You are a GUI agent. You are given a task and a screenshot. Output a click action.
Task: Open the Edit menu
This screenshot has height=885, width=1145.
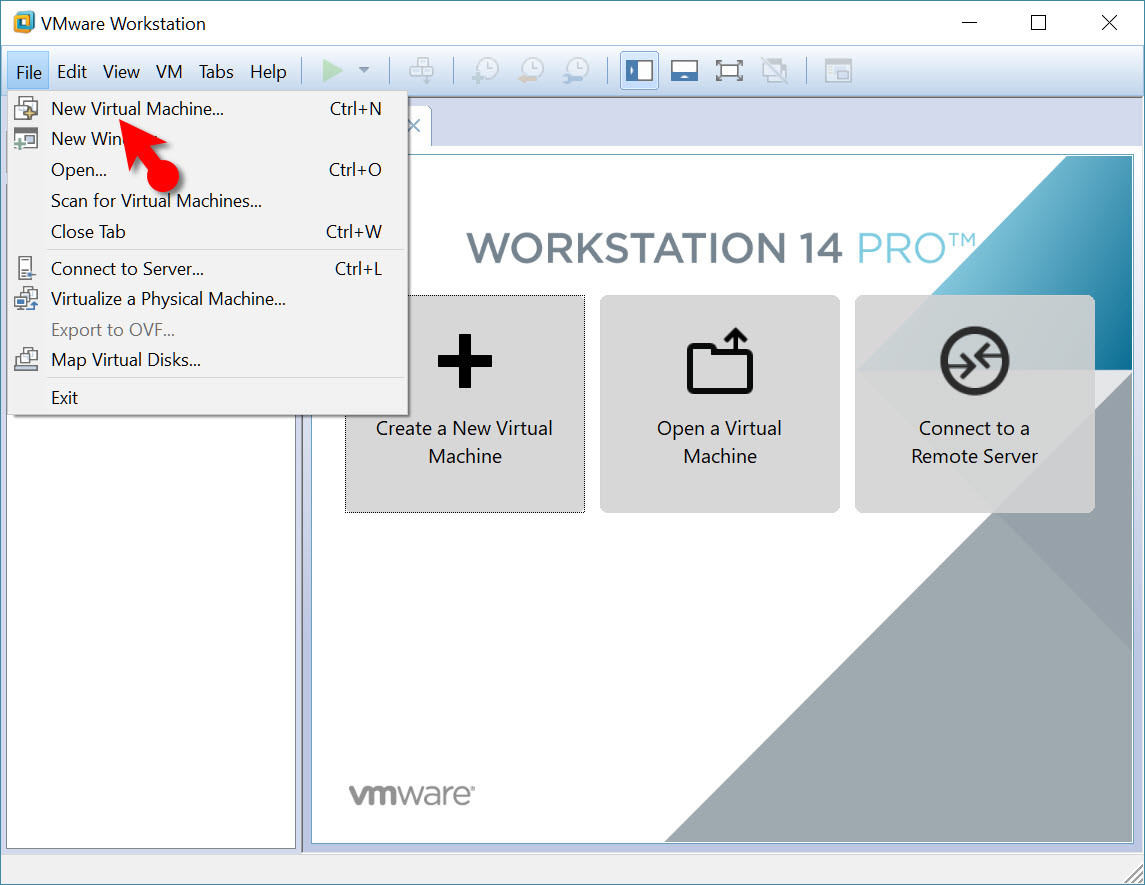tap(71, 71)
